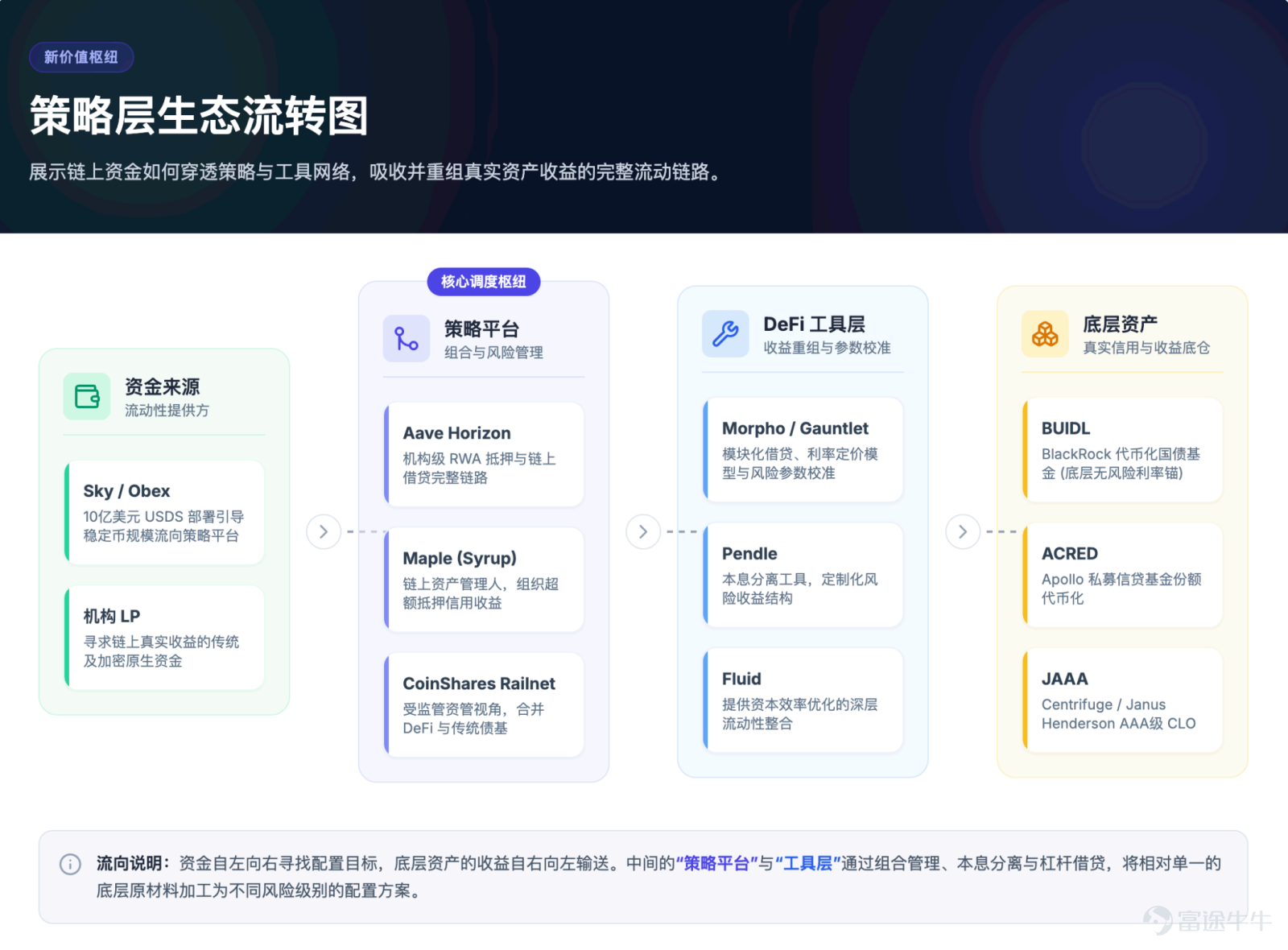Image resolution: width=1288 pixels, height=950 pixels.
Task: Click the chevron arrow before 底层资产 column
Action: coord(963,531)
